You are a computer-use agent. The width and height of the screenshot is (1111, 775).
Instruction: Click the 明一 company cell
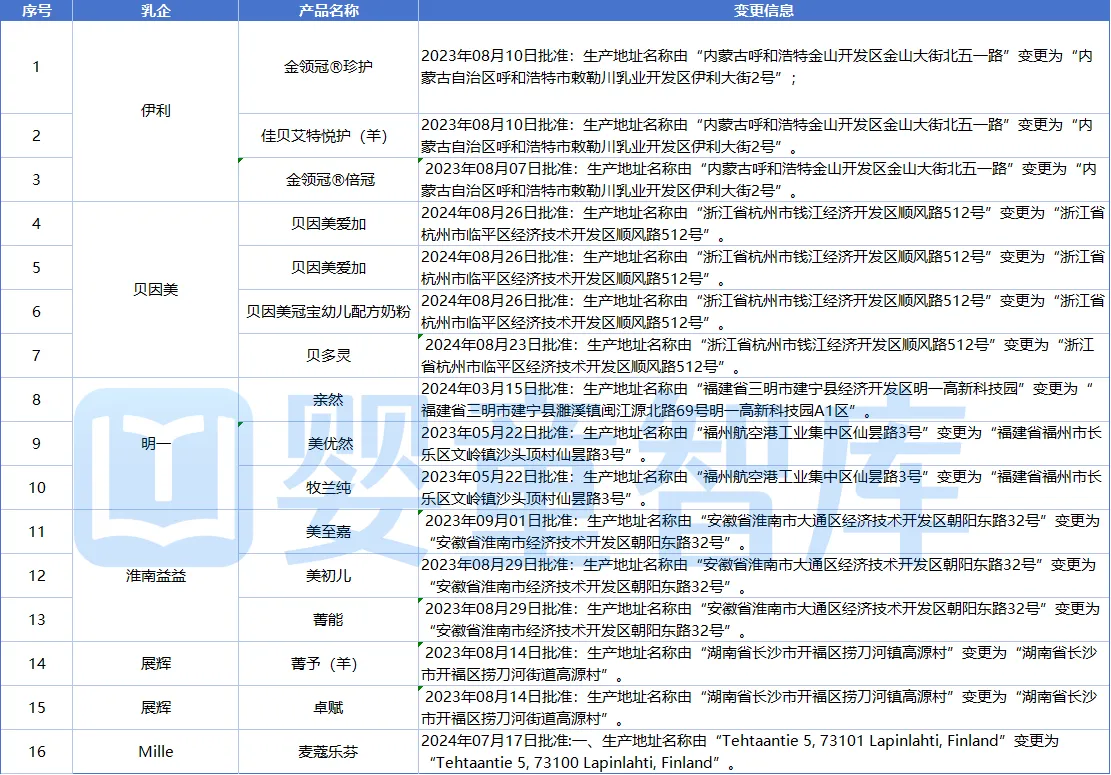155,443
